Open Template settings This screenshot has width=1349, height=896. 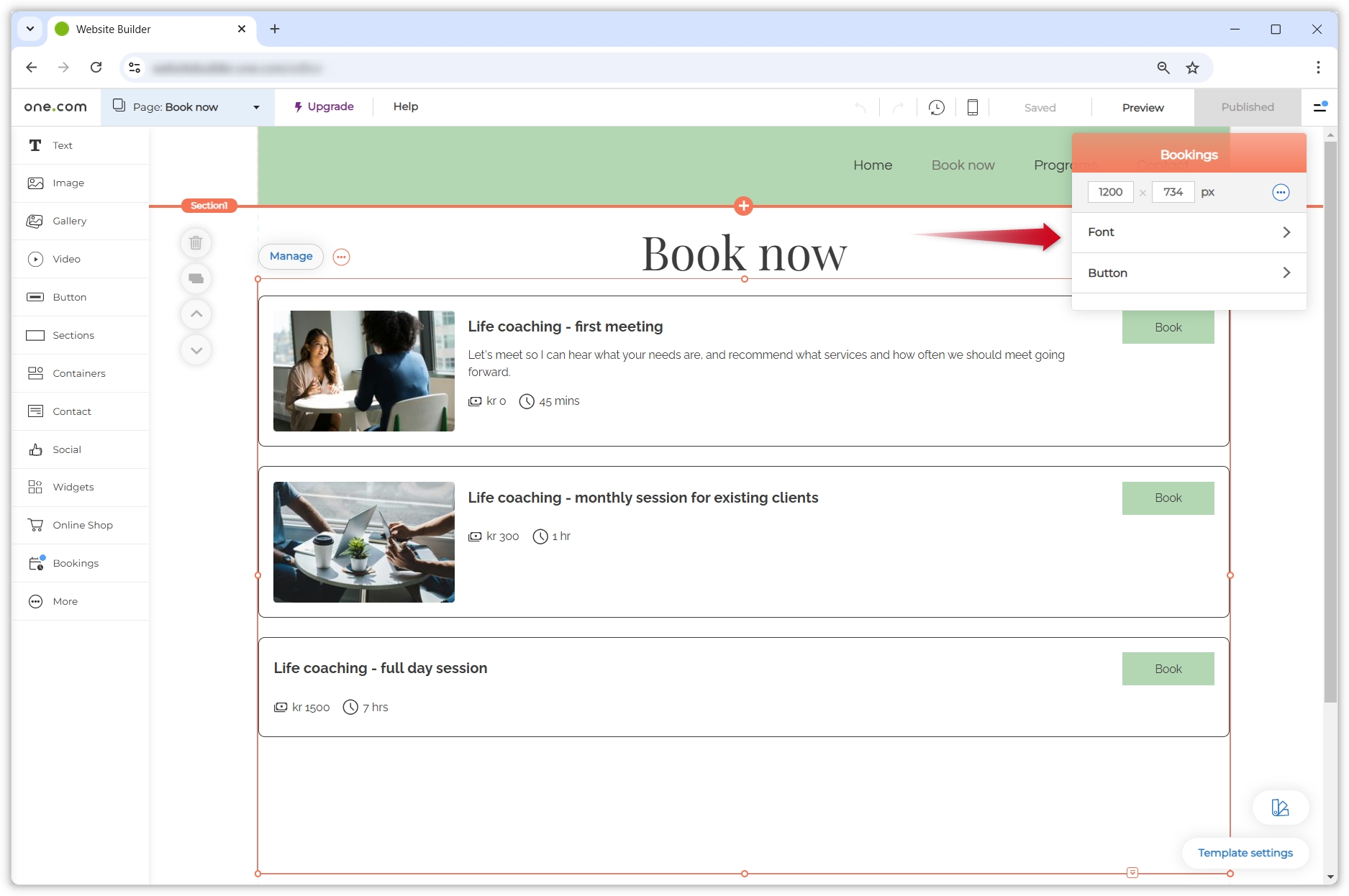click(1245, 853)
